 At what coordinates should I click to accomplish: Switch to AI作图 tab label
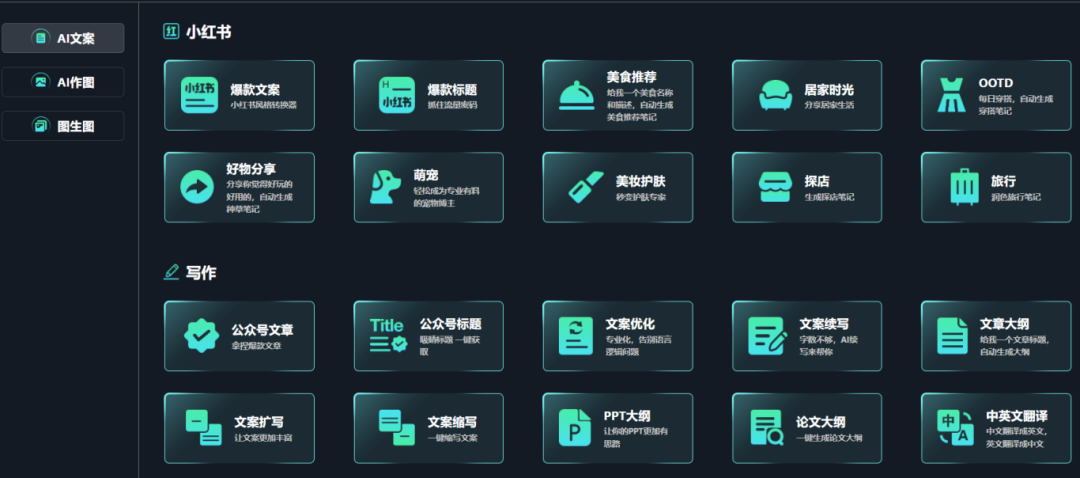[x=76, y=83]
